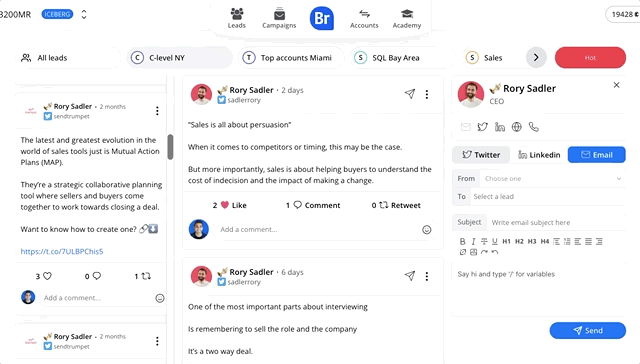This screenshot has width=640, height=364.
Task: Open emoji picker in center comment box
Action: pos(427,230)
